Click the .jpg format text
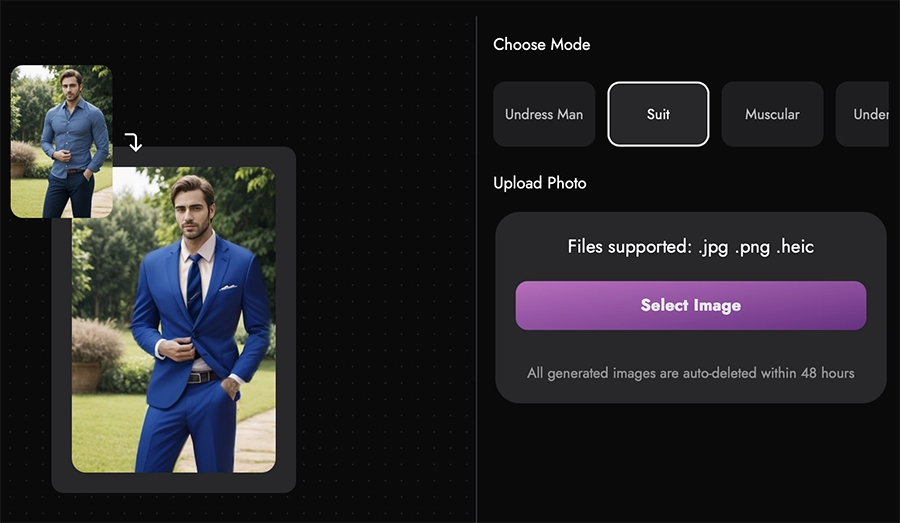The height and width of the screenshot is (523, 900). pos(714,246)
